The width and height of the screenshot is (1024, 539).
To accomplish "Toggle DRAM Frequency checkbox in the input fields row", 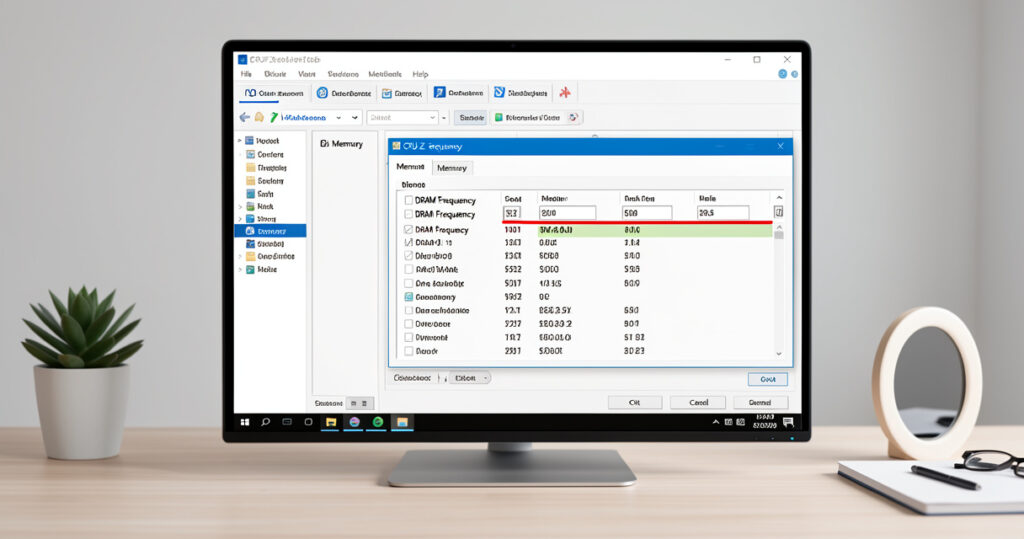I will tap(408, 214).
